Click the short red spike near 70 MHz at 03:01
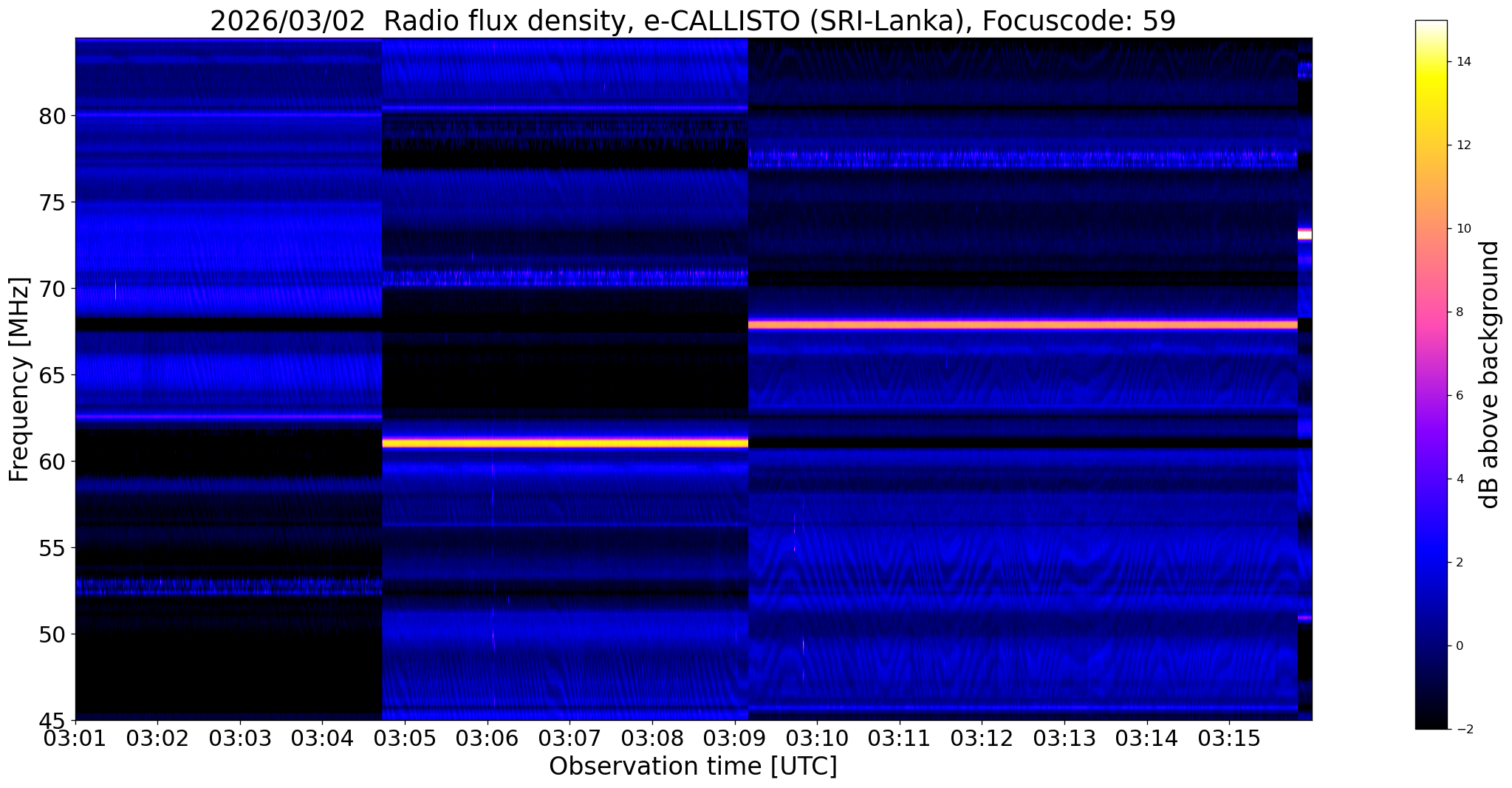This screenshot has width=1512, height=788. click(115, 289)
